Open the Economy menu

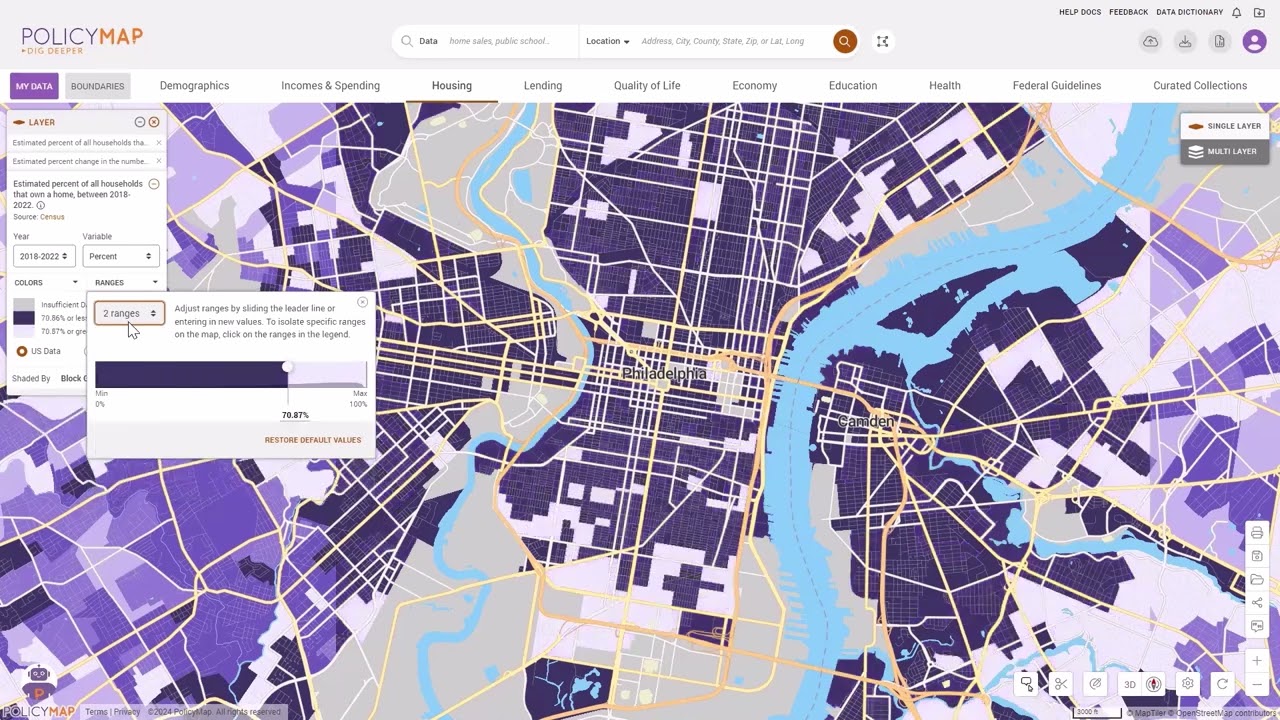coord(754,86)
